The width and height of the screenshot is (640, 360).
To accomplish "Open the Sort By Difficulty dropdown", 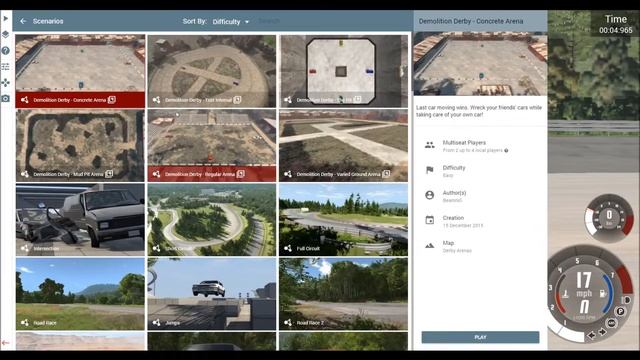I will (x=231, y=22).
